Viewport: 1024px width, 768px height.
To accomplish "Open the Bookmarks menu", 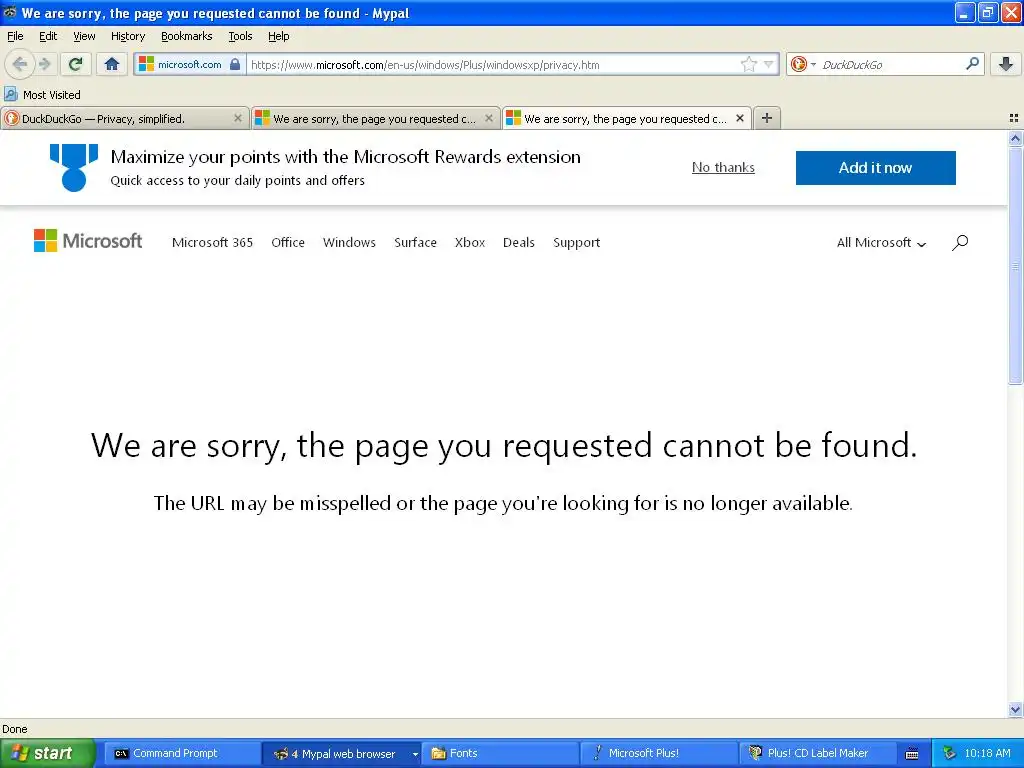I will (187, 37).
